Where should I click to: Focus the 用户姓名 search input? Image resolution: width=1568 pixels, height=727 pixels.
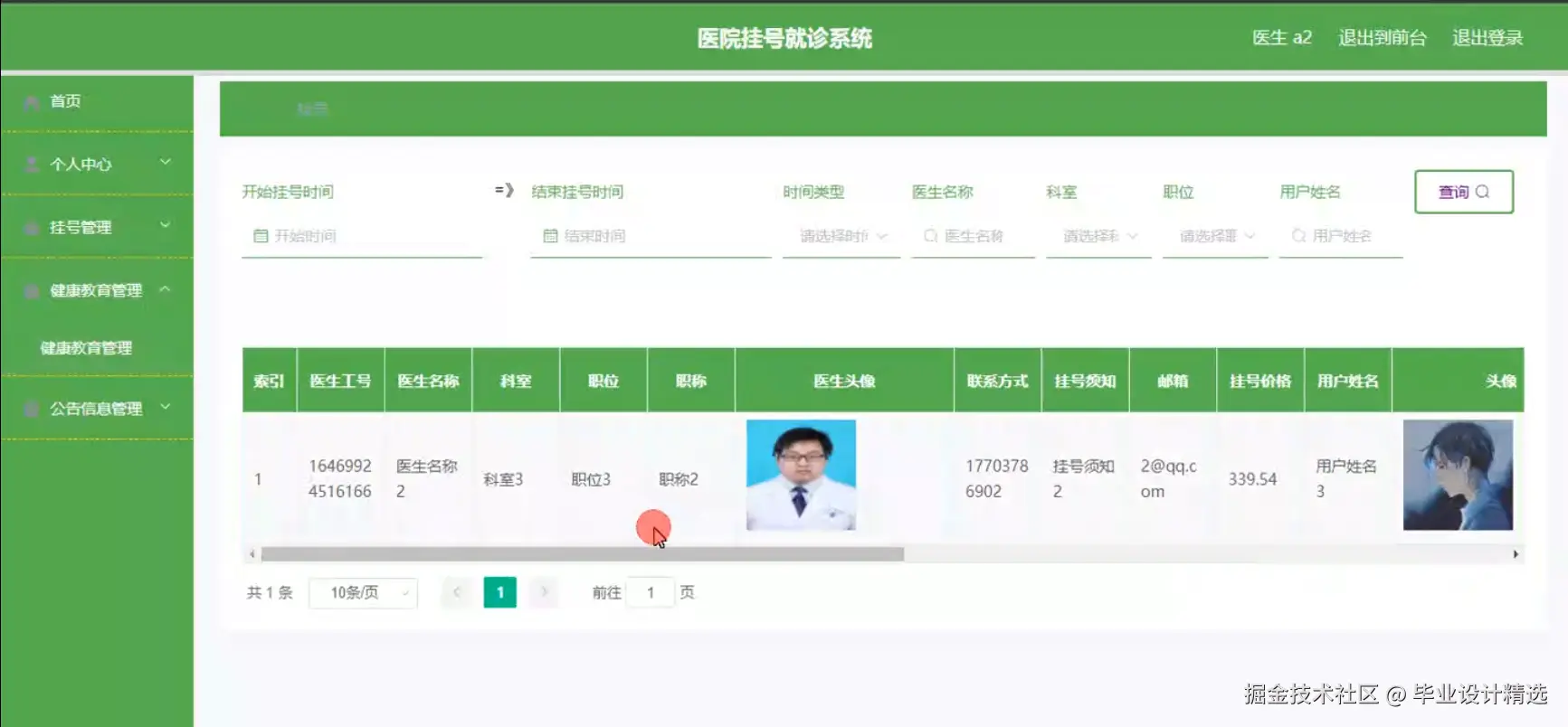(x=1341, y=236)
